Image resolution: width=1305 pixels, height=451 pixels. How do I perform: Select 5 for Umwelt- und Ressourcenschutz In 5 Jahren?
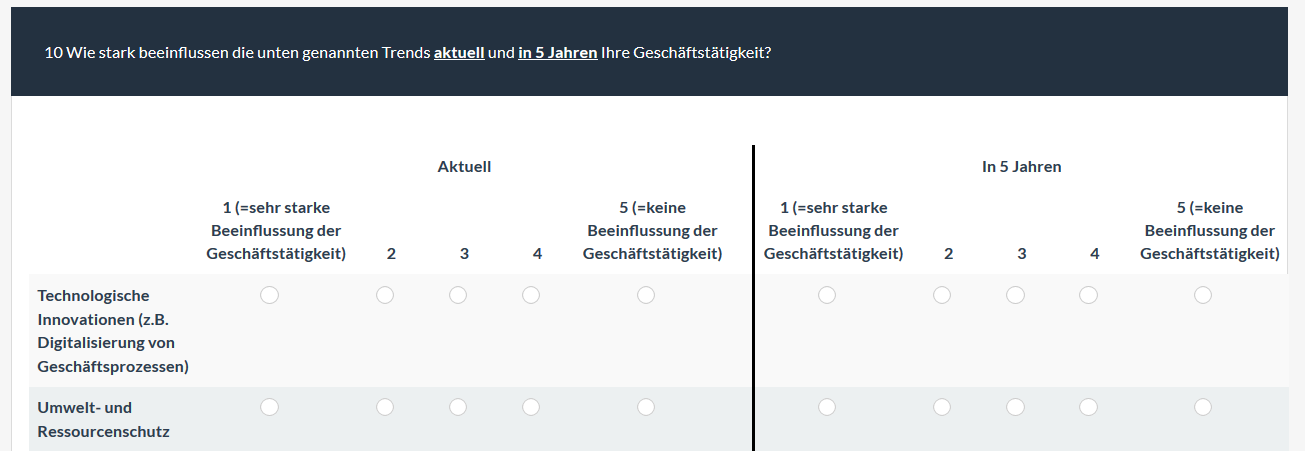1203,407
